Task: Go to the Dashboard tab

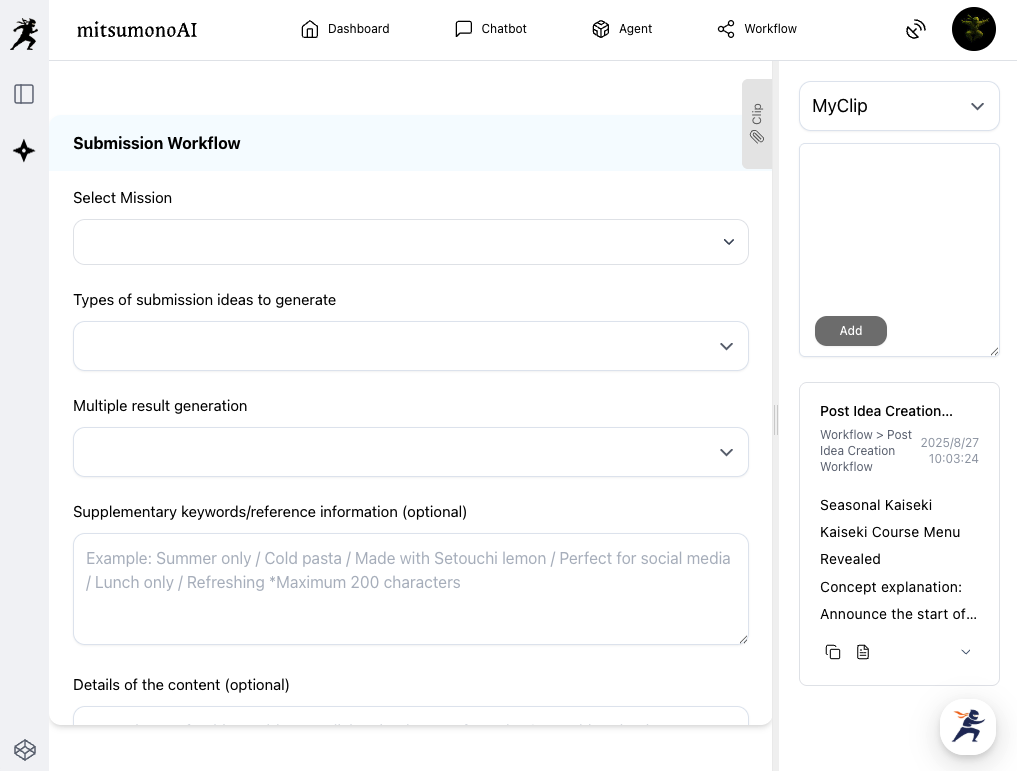Action: (x=345, y=29)
